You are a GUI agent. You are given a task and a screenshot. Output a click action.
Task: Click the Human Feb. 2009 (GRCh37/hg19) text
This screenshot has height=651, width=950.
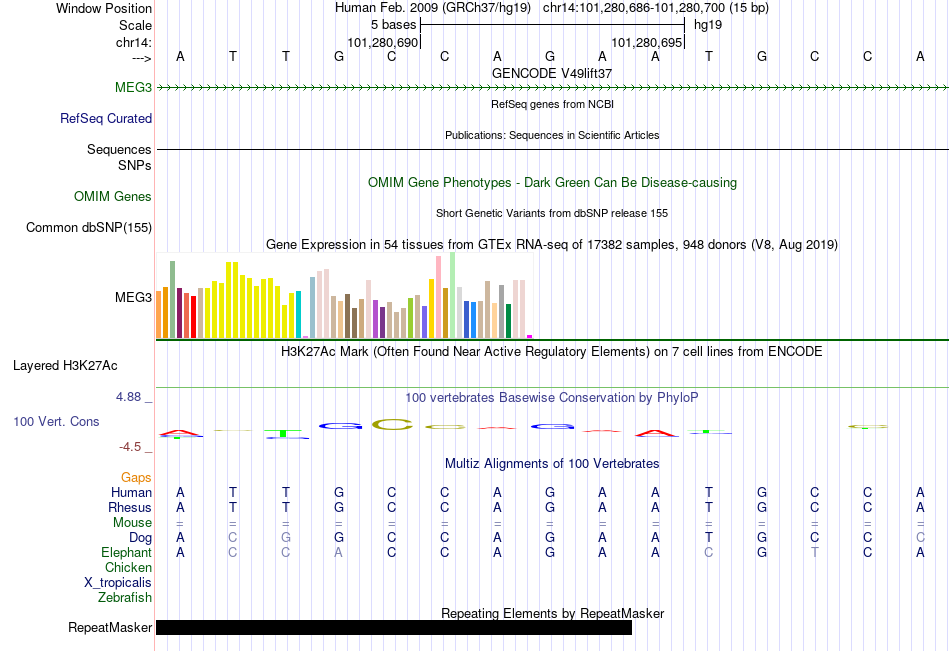tap(433, 8)
